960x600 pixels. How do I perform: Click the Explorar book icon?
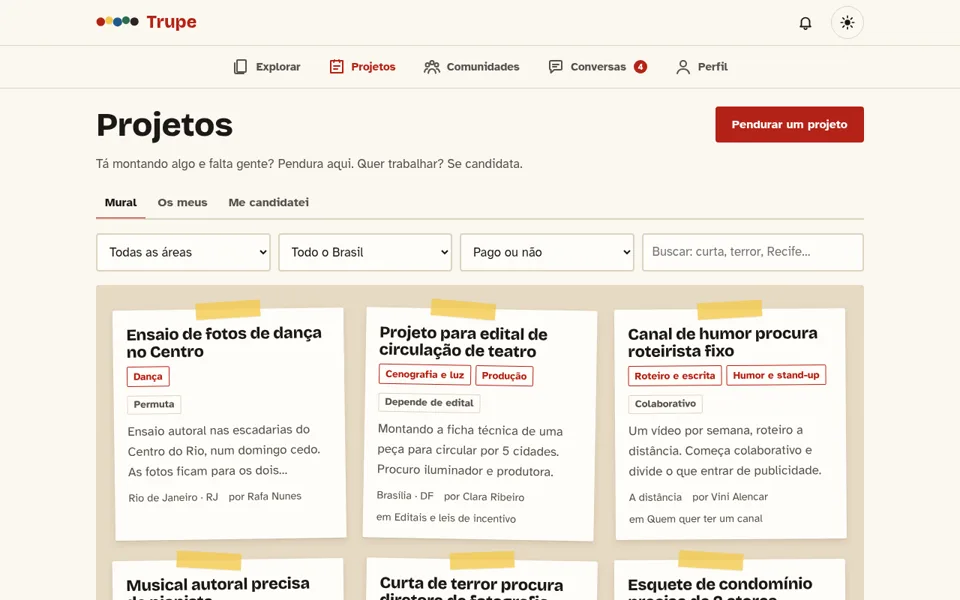pyautogui.click(x=241, y=67)
